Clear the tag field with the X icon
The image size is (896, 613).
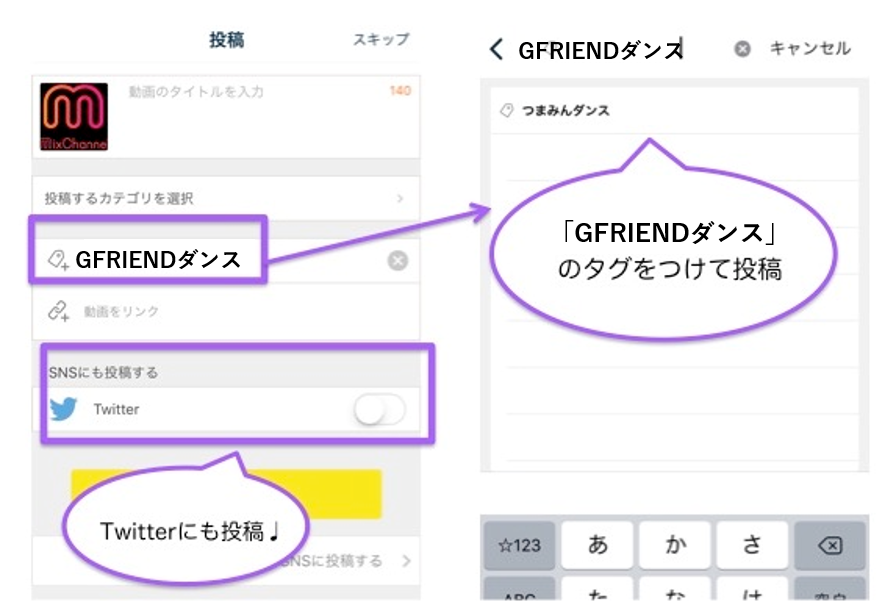tap(397, 261)
